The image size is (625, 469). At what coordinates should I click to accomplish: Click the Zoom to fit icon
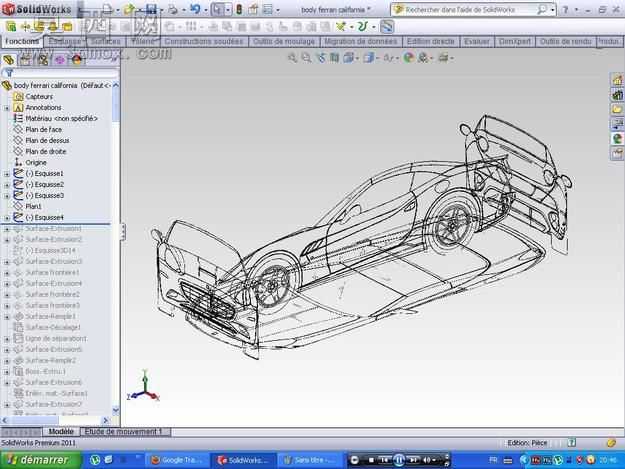pos(292,58)
